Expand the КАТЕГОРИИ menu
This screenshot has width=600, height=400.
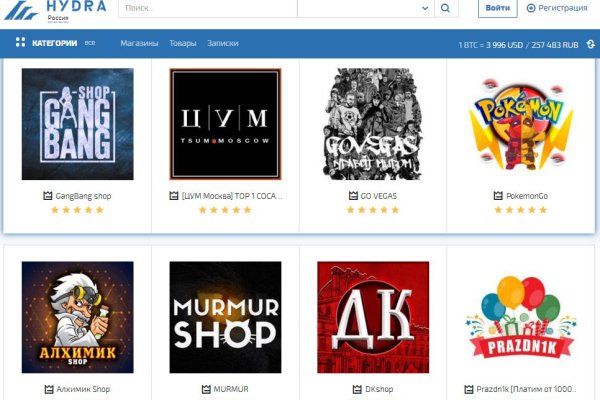(54, 43)
